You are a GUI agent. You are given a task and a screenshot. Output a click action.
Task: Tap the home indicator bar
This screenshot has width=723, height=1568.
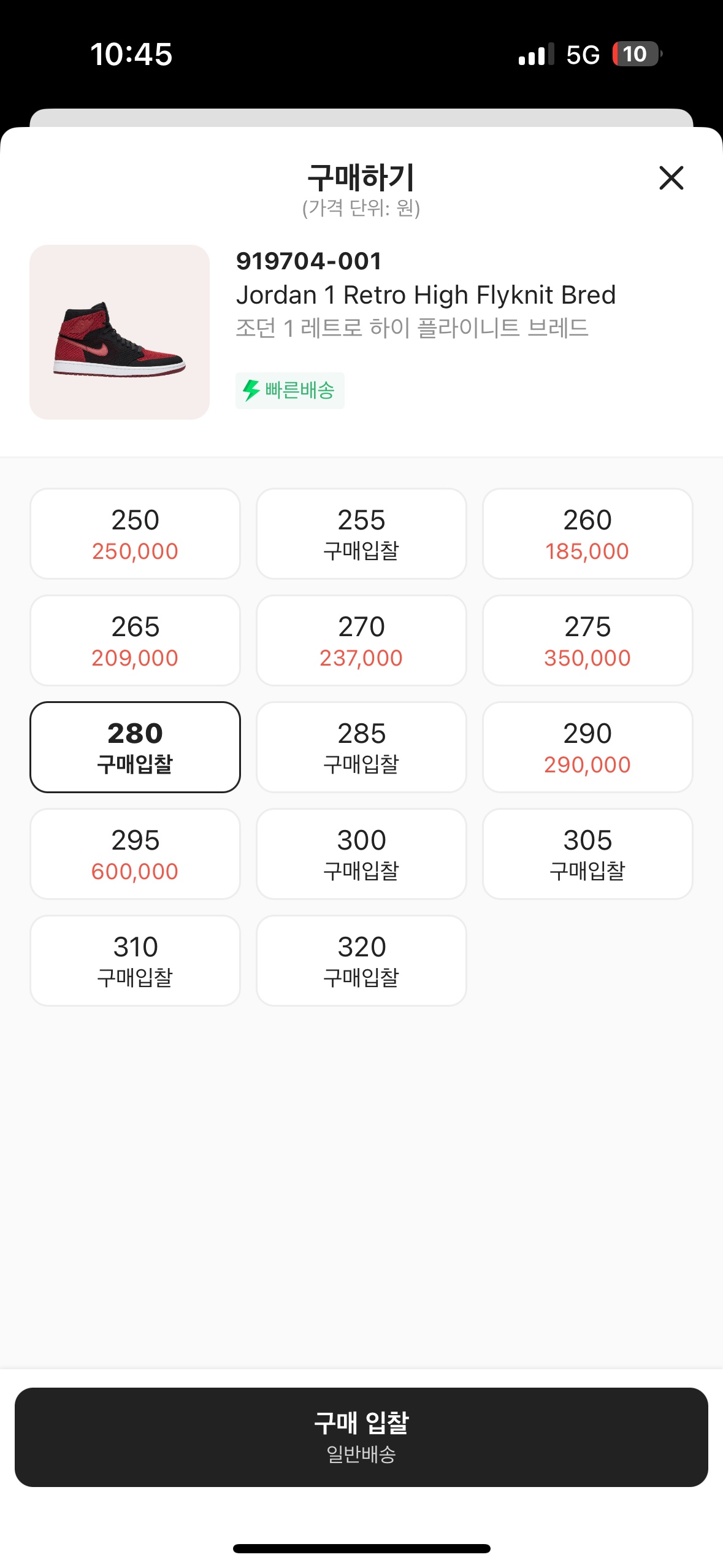point(361,1548)
